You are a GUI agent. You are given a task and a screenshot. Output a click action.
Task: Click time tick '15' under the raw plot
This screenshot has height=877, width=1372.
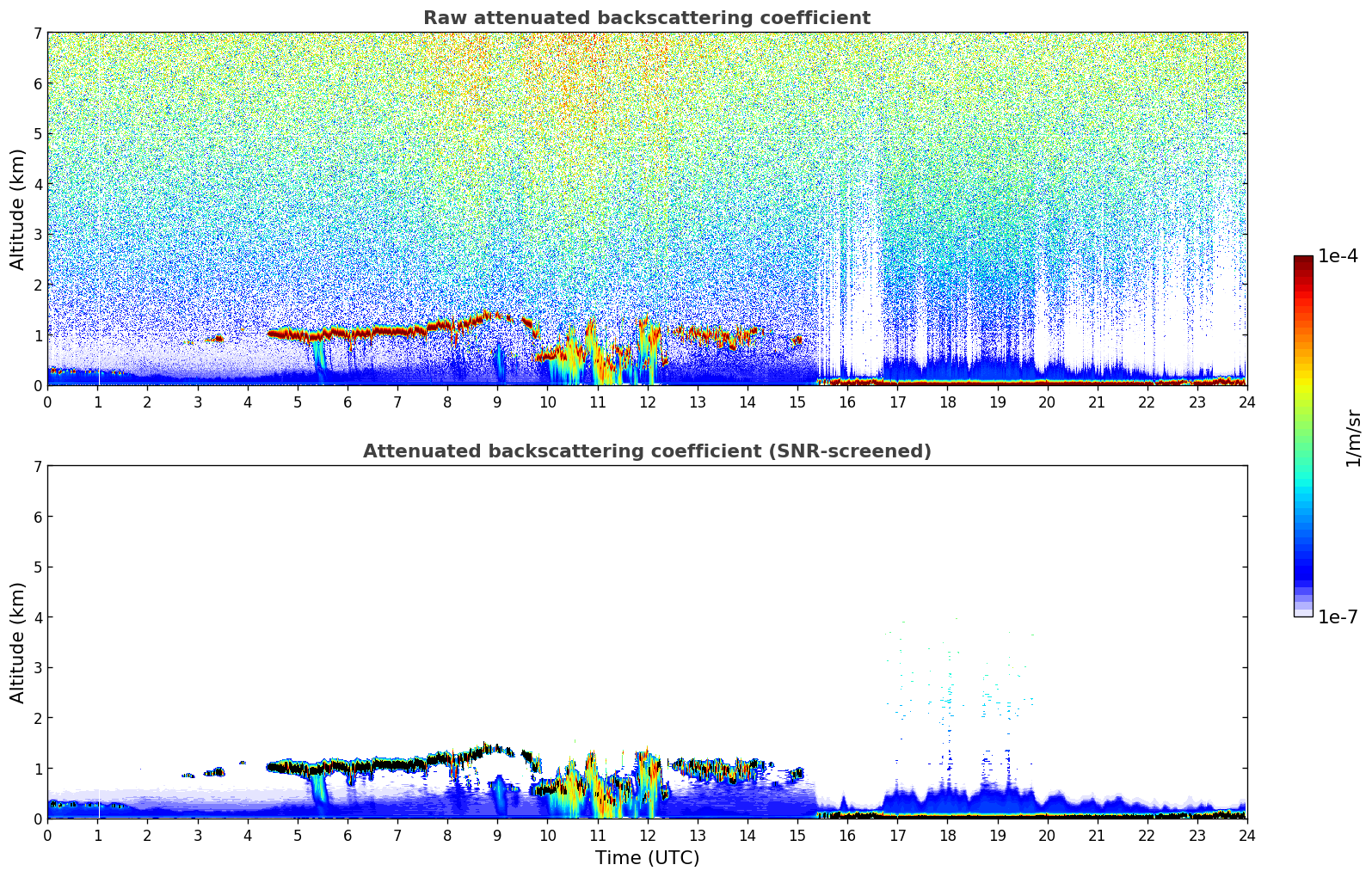click(x=797, y=402)
